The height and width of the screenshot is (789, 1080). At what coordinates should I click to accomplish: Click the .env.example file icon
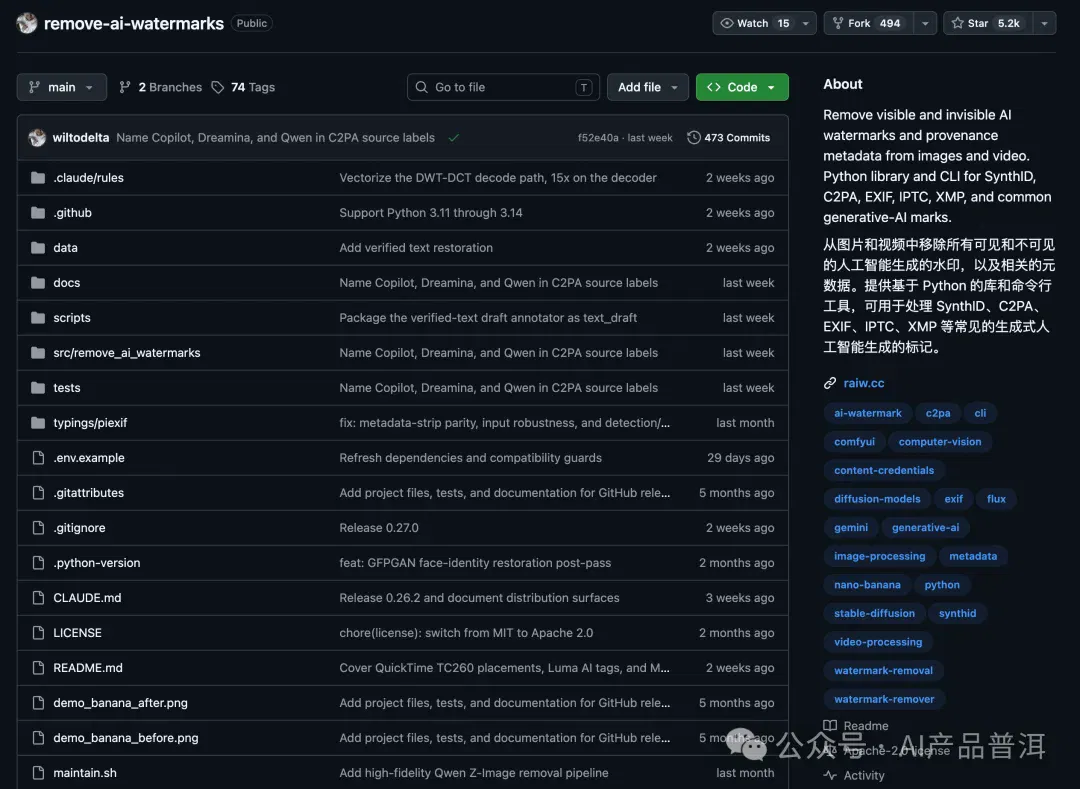pyautogui.click(x=39, y=458)
